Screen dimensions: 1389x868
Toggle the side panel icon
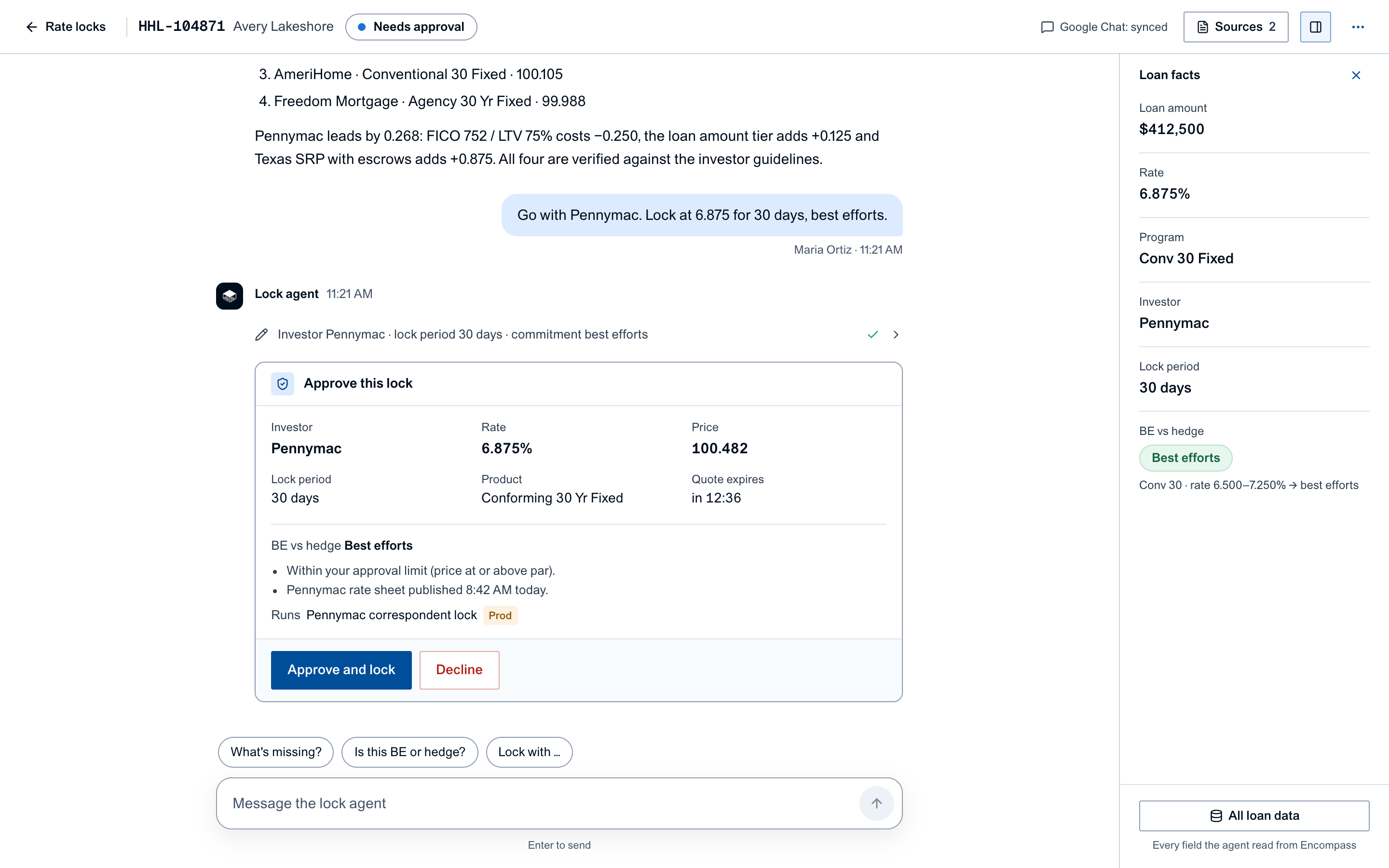(x=1316, y=27)
